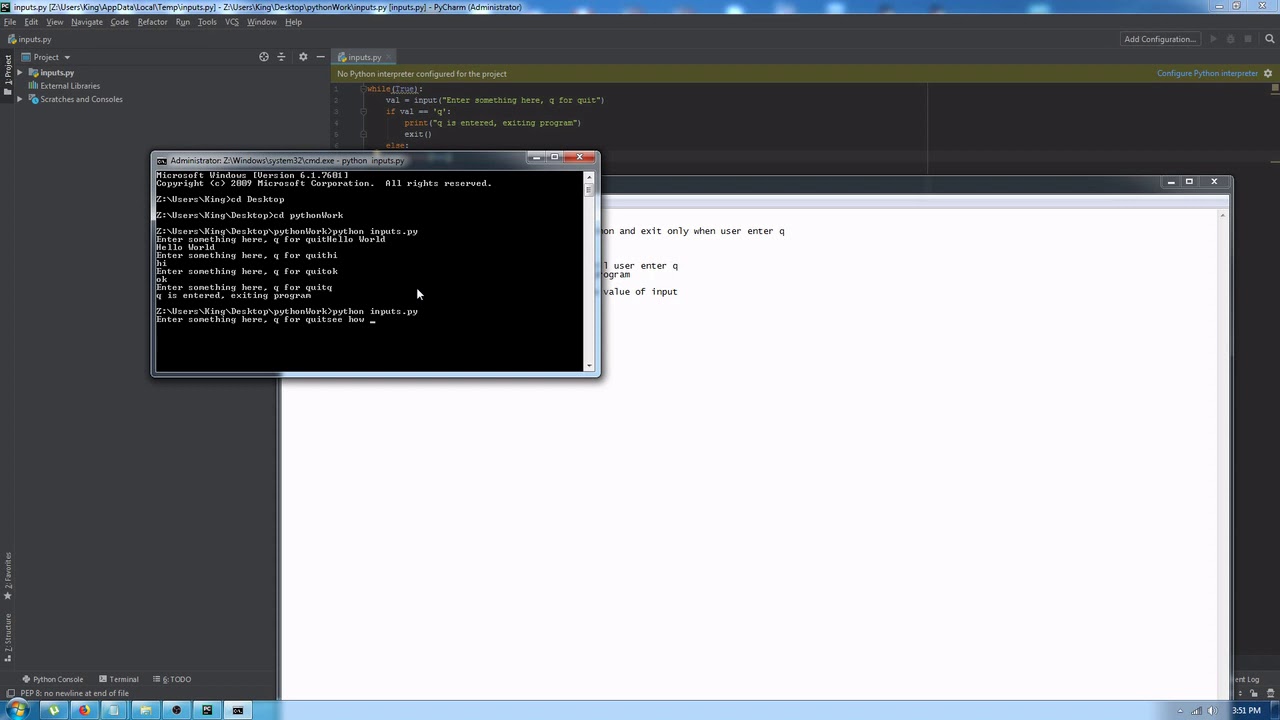Click the interpreter banner gear icon
The height and width of the screenshot is (720, 1280).
(x=1269, y=73)
